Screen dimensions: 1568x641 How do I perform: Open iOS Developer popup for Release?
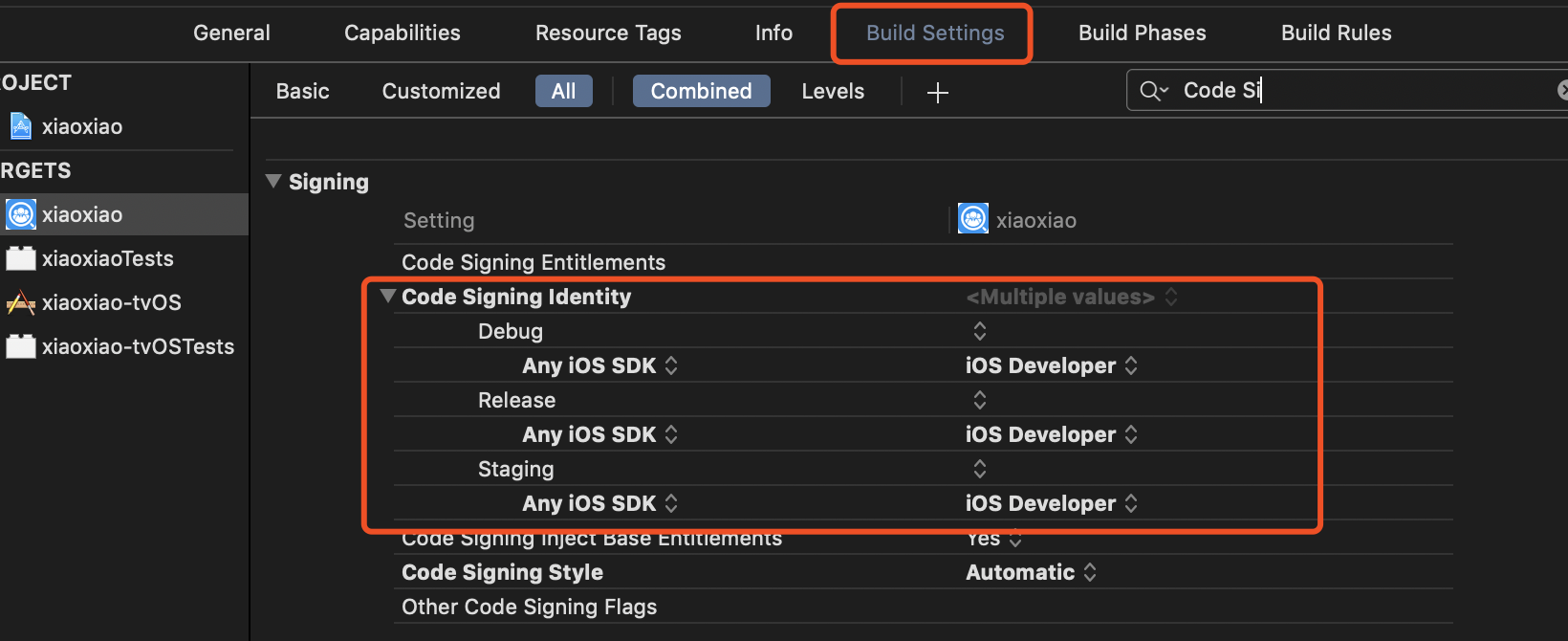coord(1052,434)
